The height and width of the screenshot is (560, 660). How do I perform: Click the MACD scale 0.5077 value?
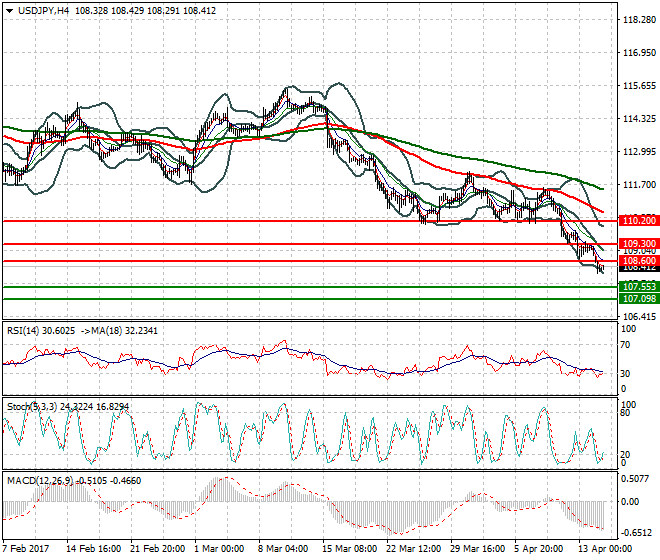click(x=636, y=479)
